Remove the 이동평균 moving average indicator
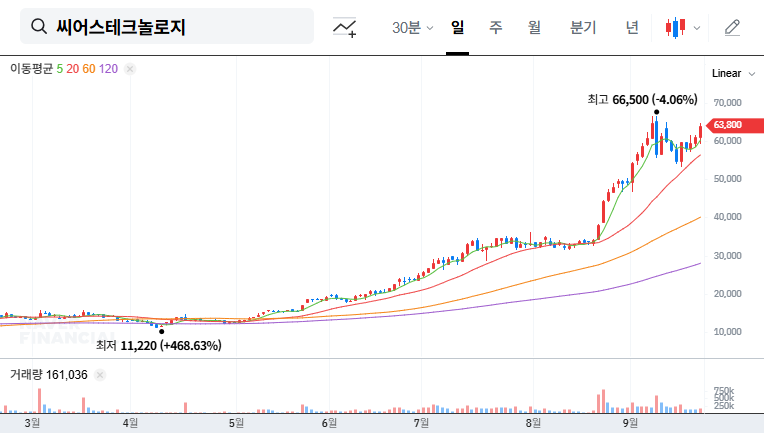This screenshot has width=764, height=433. pyautogui.click(x=130, y=69)
